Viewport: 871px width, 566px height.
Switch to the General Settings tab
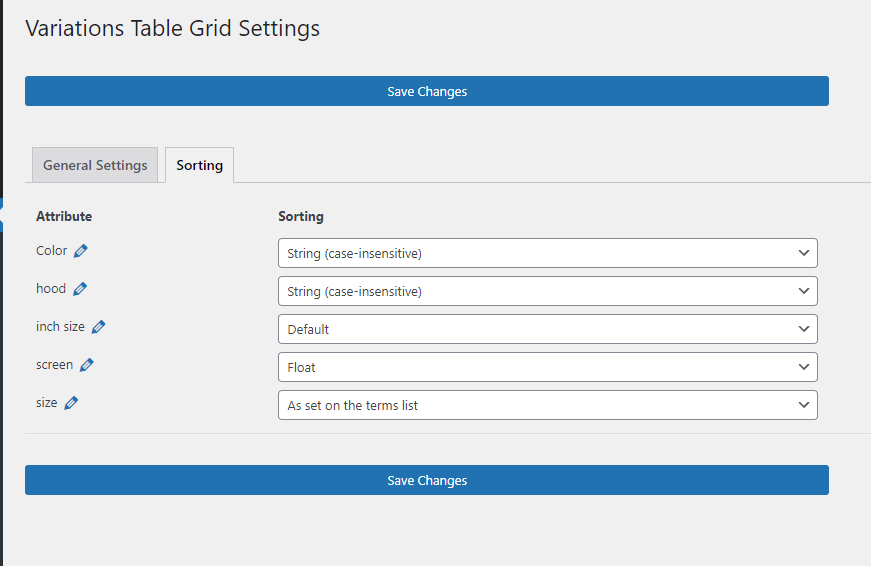(x=95, y=165)
